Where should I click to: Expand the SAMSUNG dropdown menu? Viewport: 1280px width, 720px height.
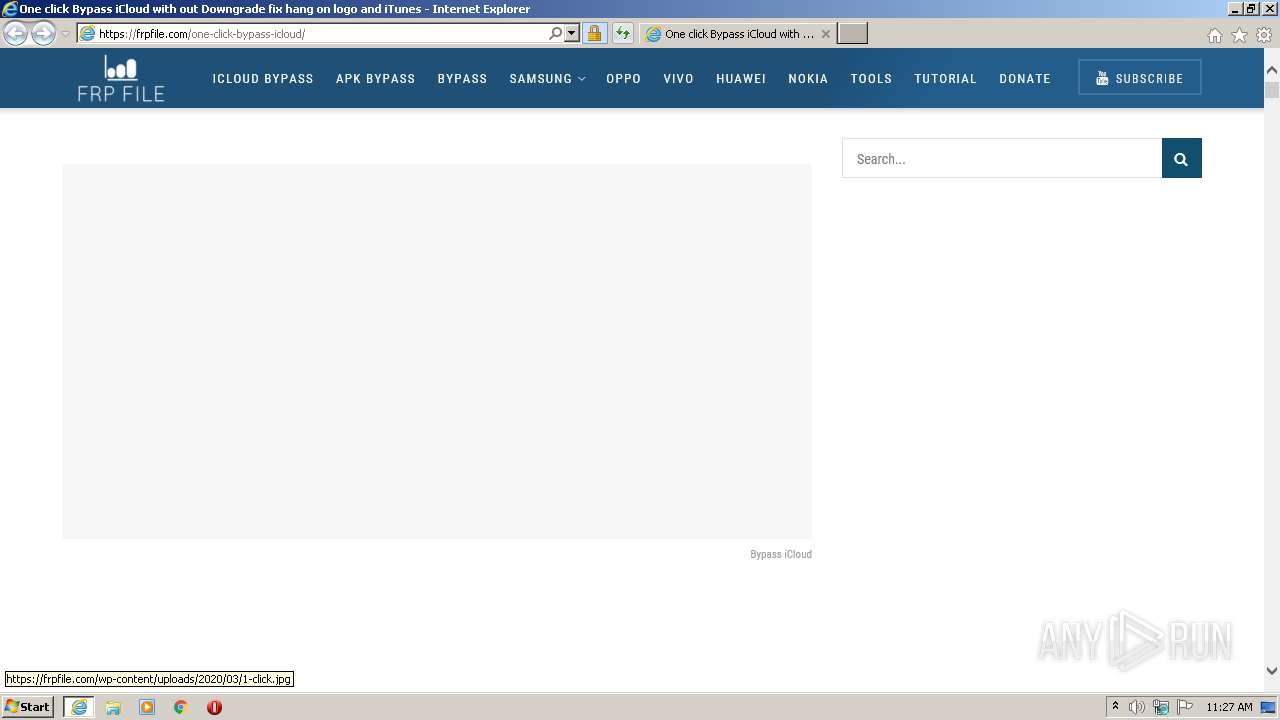(x=547, y=78)
